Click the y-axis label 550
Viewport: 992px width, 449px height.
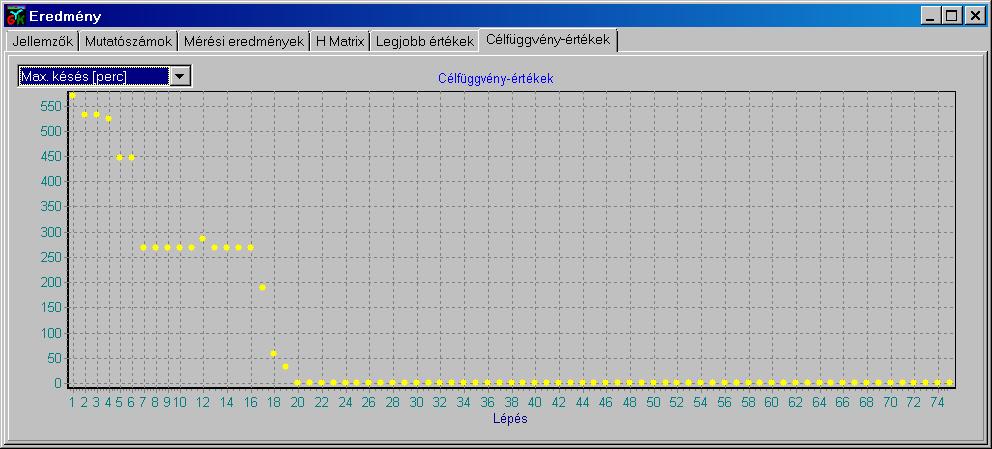point(52,106)
